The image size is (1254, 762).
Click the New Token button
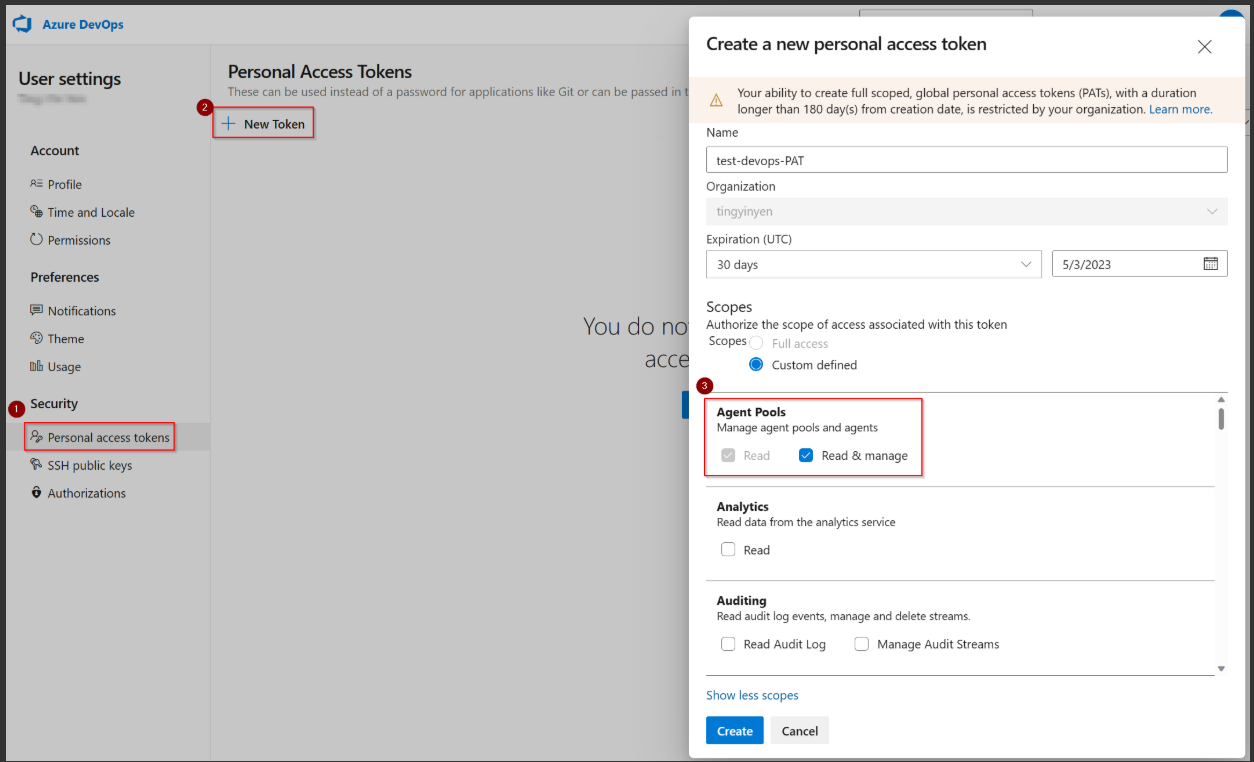coord(264,124)
